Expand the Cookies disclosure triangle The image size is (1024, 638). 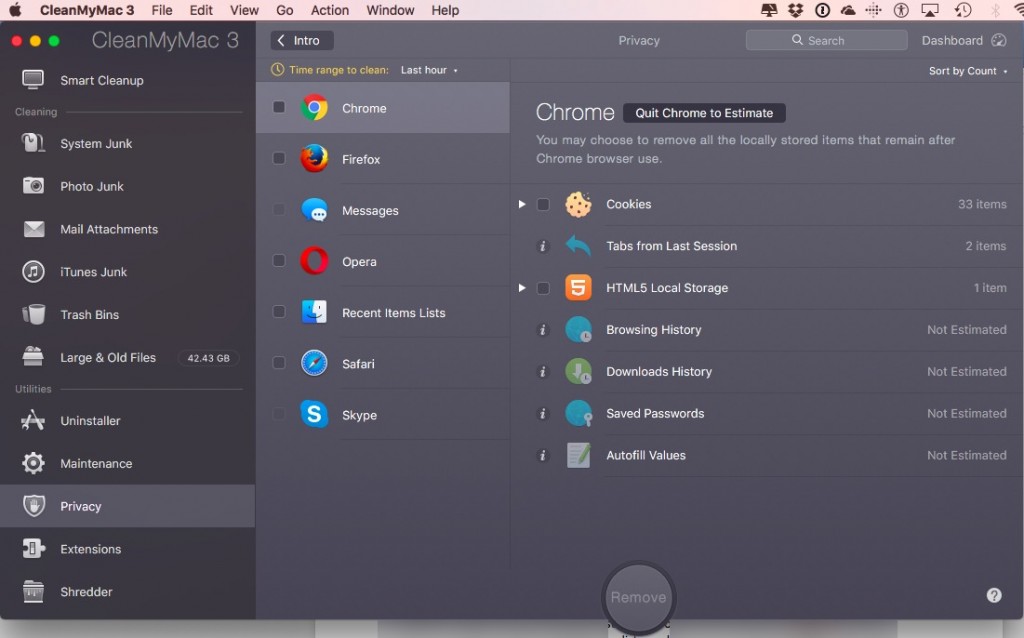(522, 204)
